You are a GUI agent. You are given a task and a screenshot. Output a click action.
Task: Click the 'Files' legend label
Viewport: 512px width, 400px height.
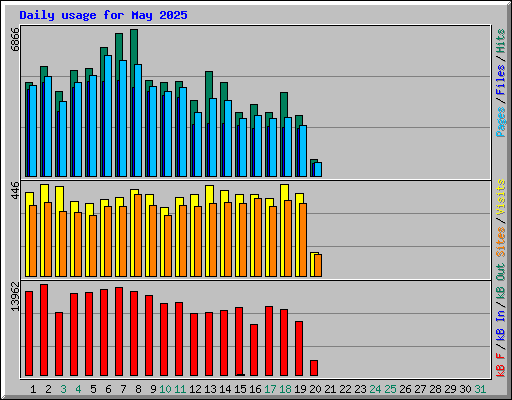click(x=501, y=80)
